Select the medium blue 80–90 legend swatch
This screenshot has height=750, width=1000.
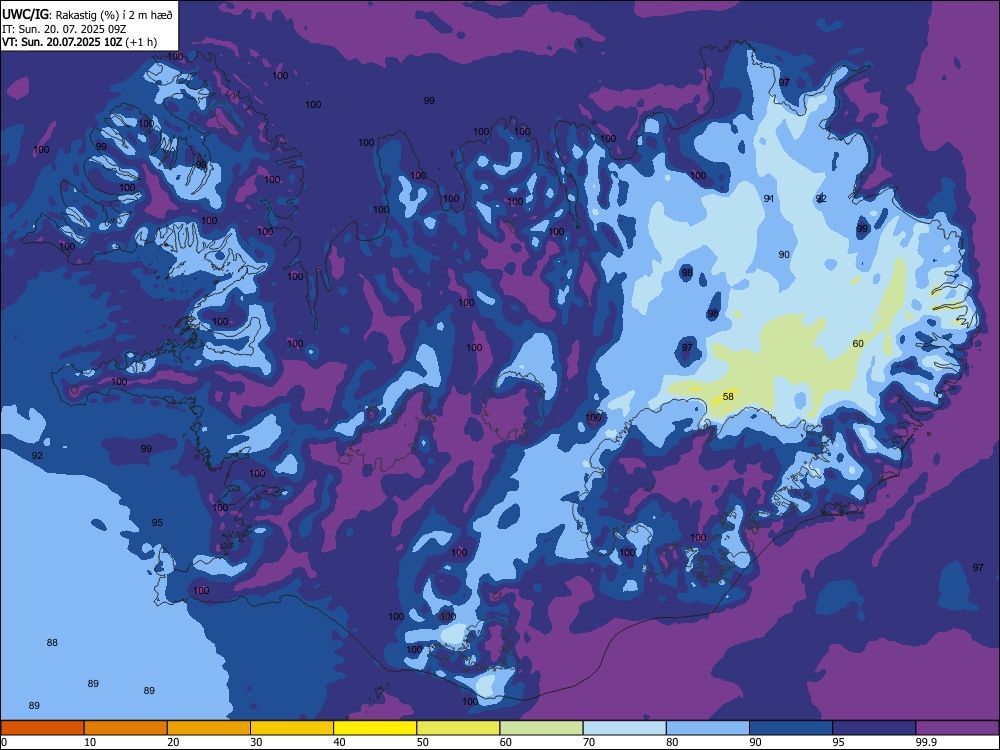(x=708, y=728)
